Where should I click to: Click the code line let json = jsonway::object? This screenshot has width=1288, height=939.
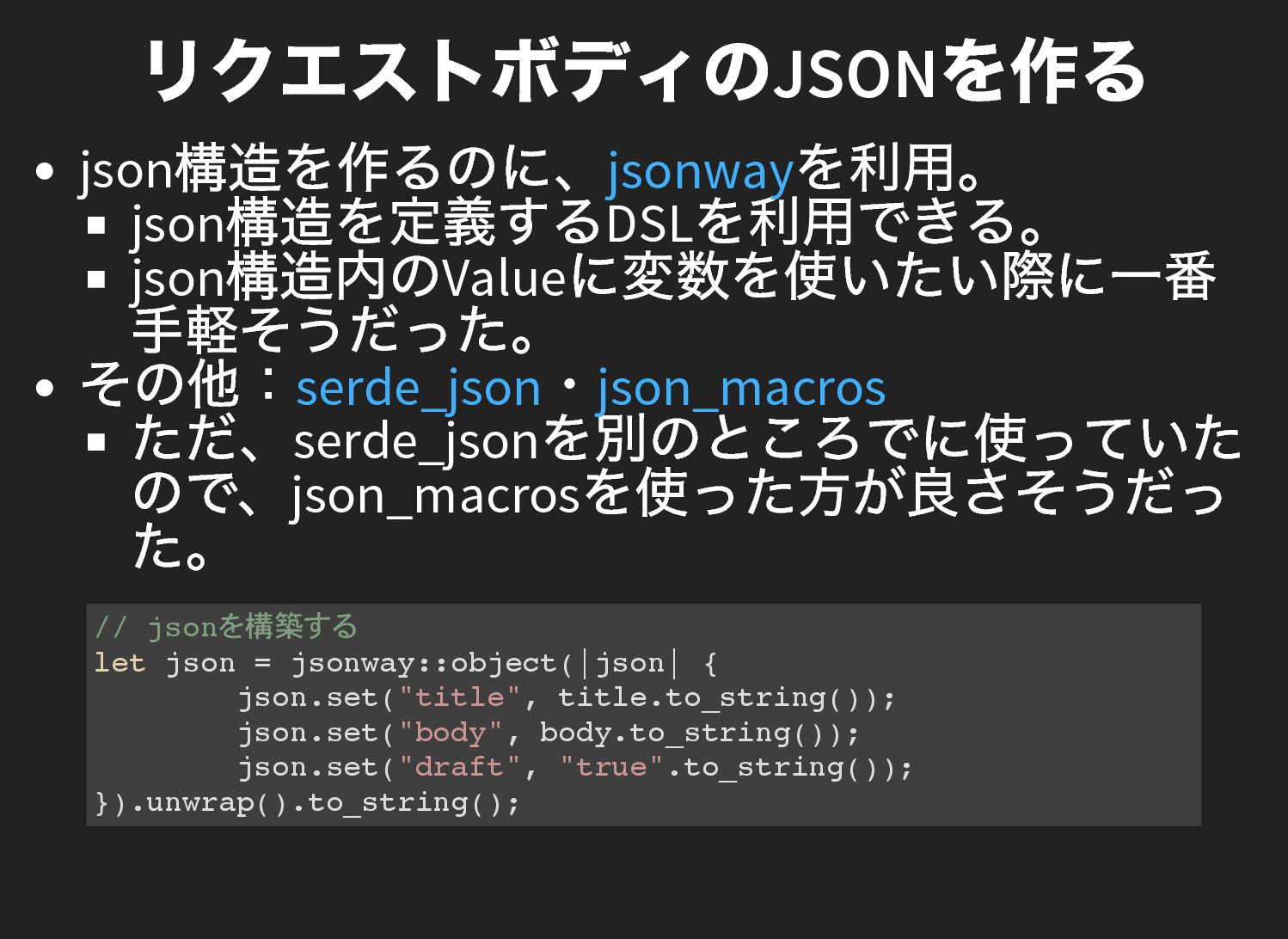tap(406, 663)
